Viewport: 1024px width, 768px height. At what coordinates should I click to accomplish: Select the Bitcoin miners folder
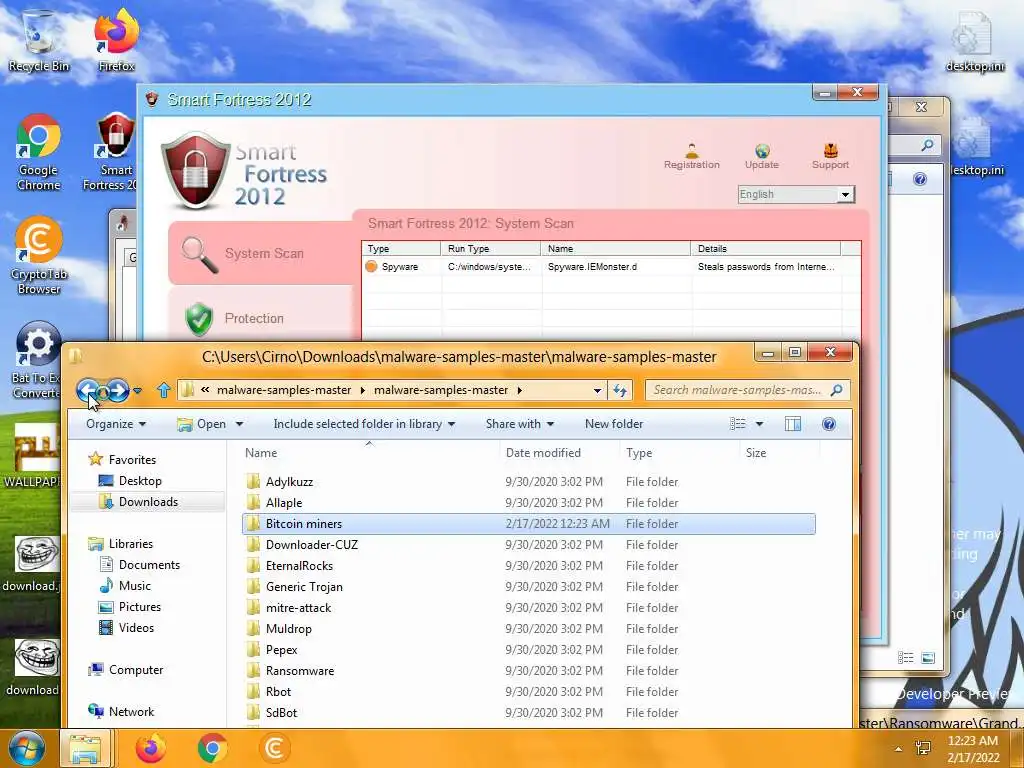[529, 524]
